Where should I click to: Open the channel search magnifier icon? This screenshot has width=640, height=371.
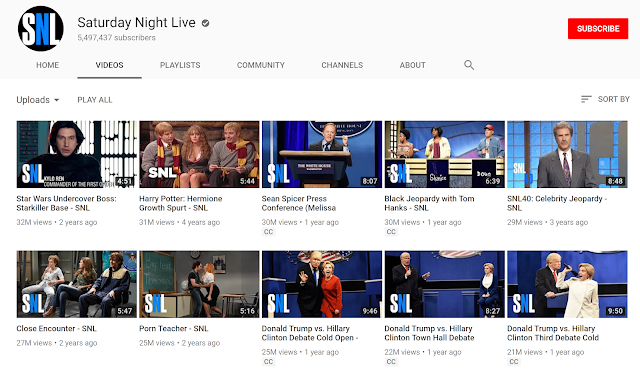click(x=469, y=65)
